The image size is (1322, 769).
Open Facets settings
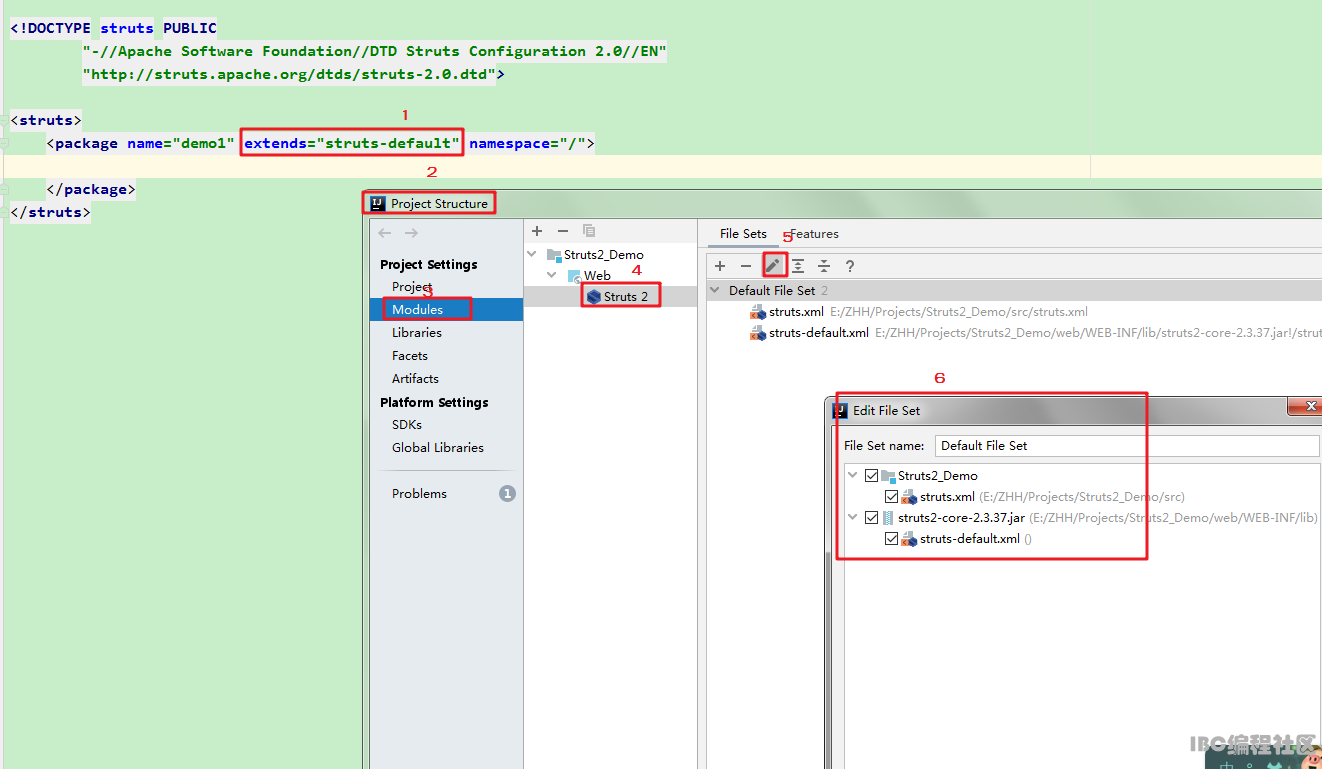pos(410,356)
